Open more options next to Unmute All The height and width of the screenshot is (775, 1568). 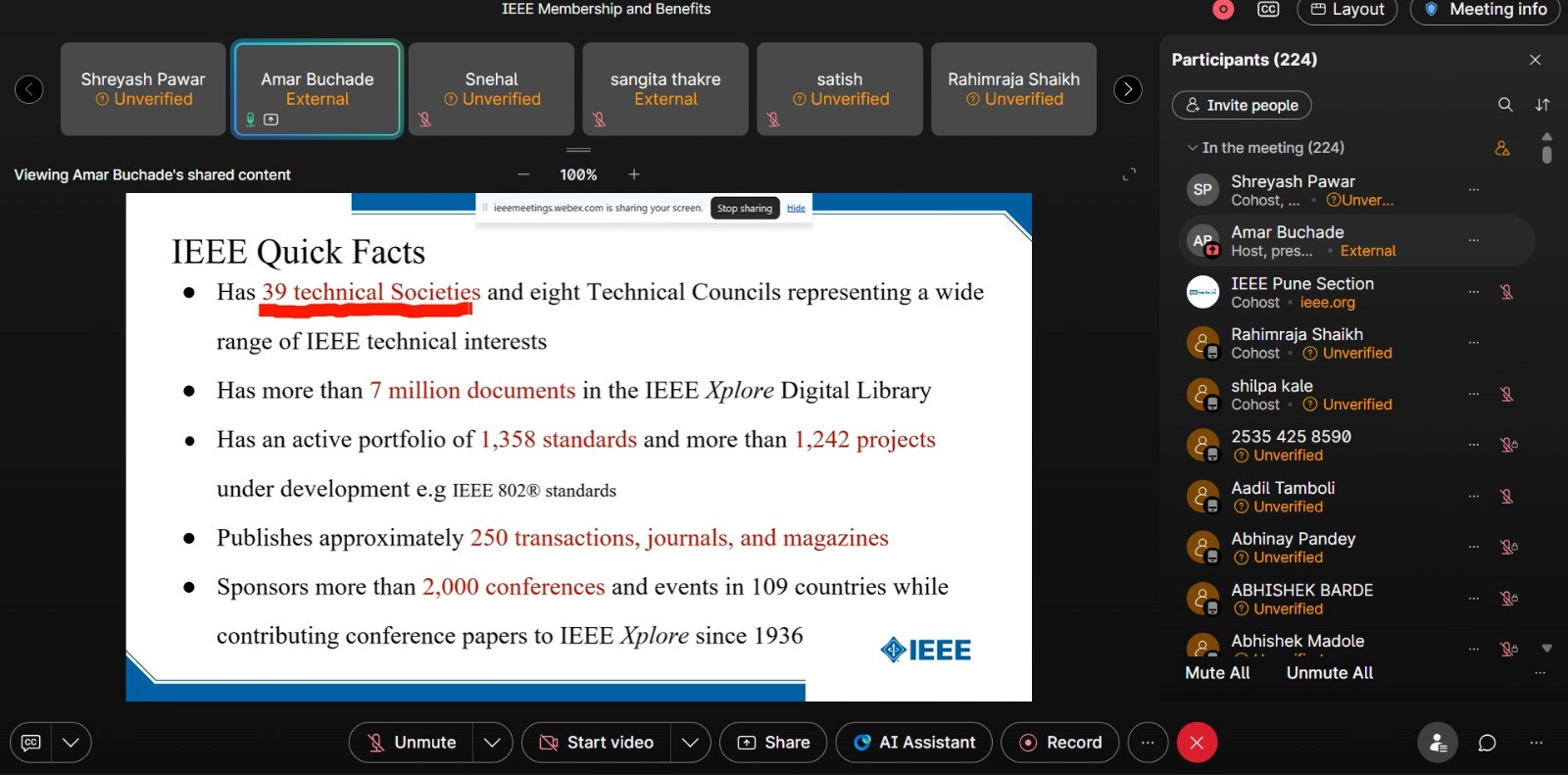tap(1540, 673)
